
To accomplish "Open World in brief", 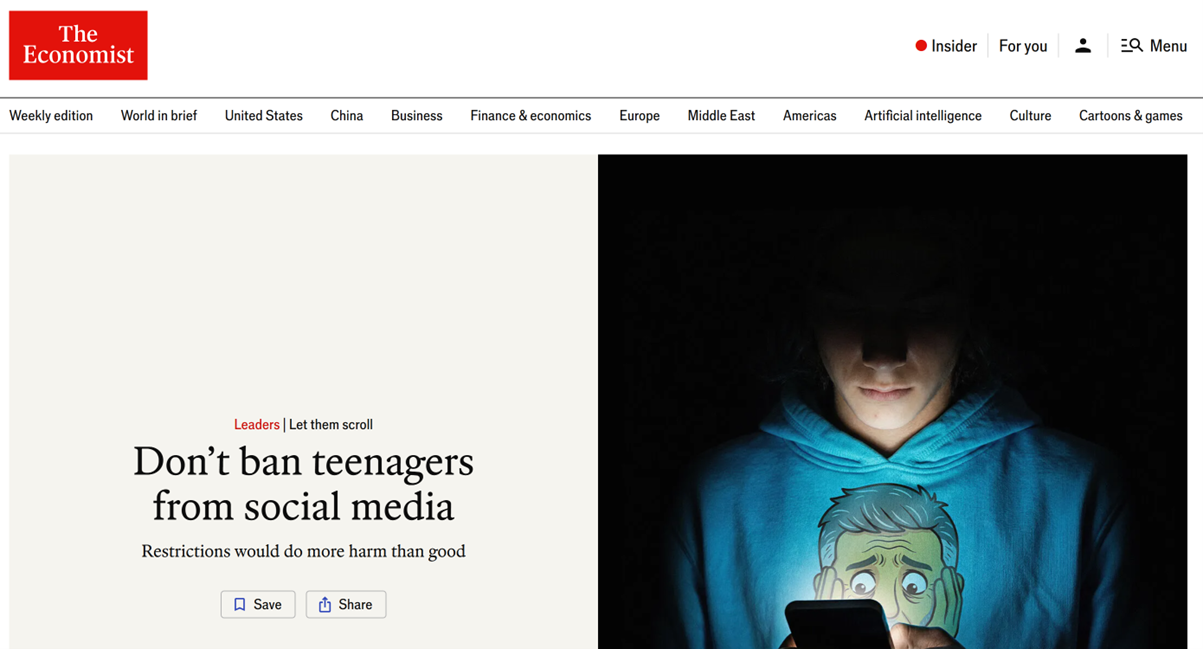I will (159, 116).
